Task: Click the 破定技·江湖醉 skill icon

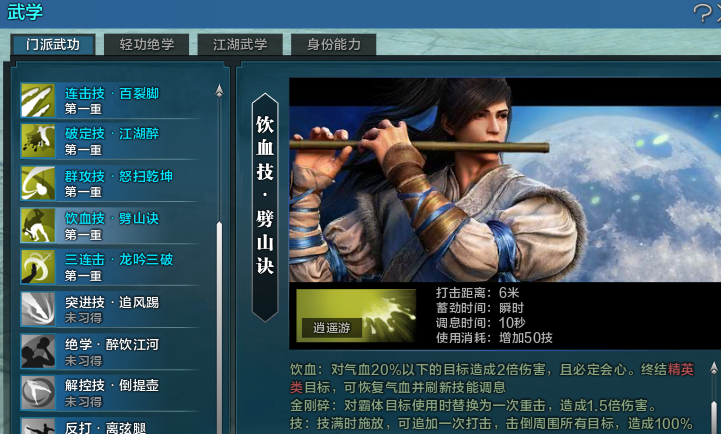Action: coord(38,141)
